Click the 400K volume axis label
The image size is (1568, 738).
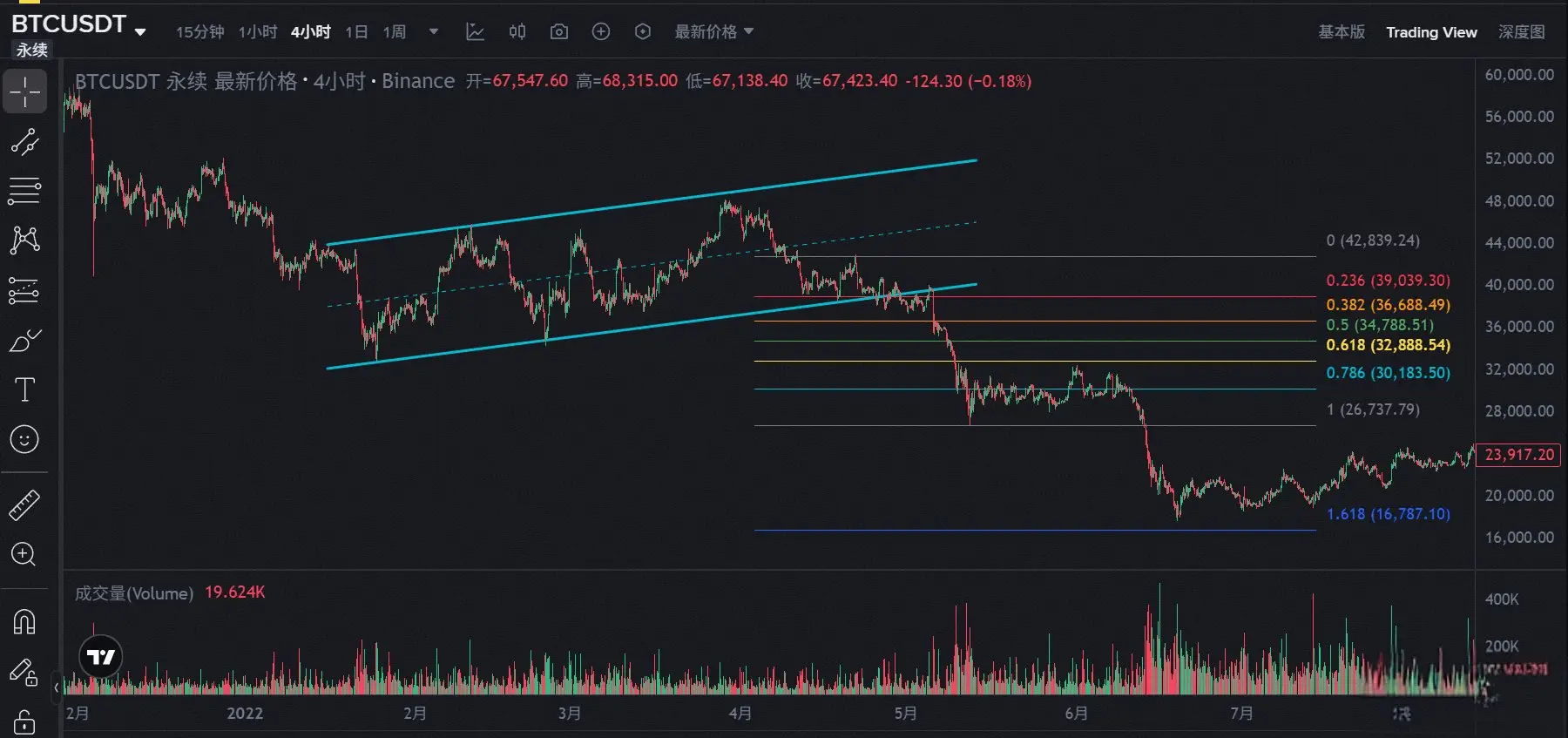[x=1502, y=599]
